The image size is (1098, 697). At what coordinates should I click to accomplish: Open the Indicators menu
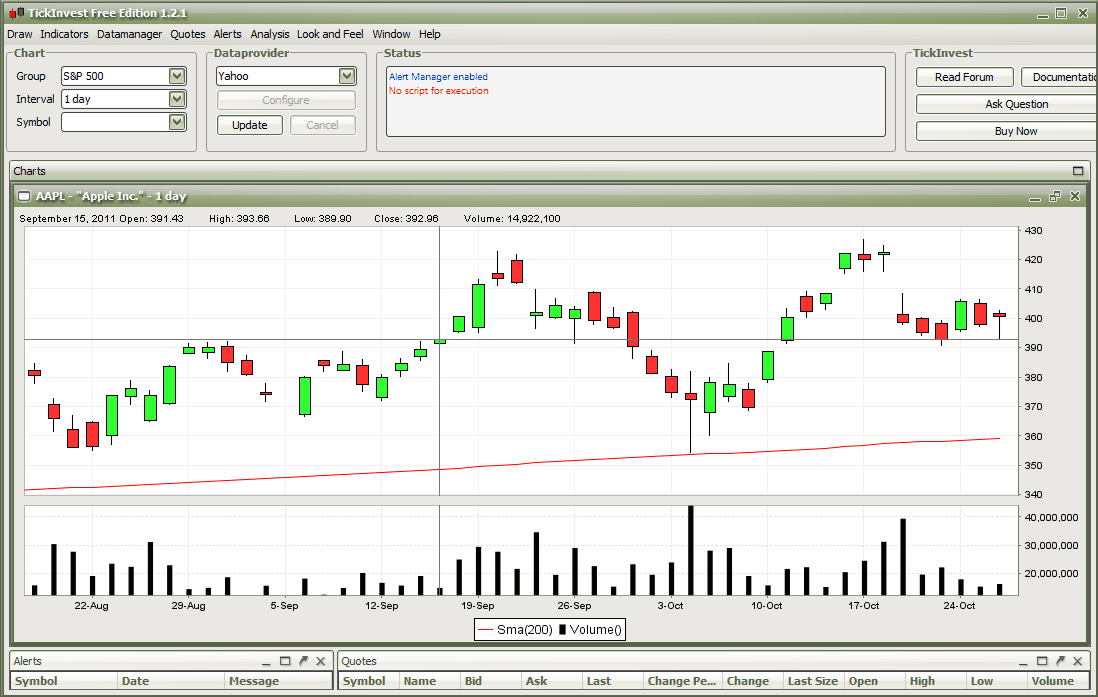pyautogui.click(x=64, y=34)
